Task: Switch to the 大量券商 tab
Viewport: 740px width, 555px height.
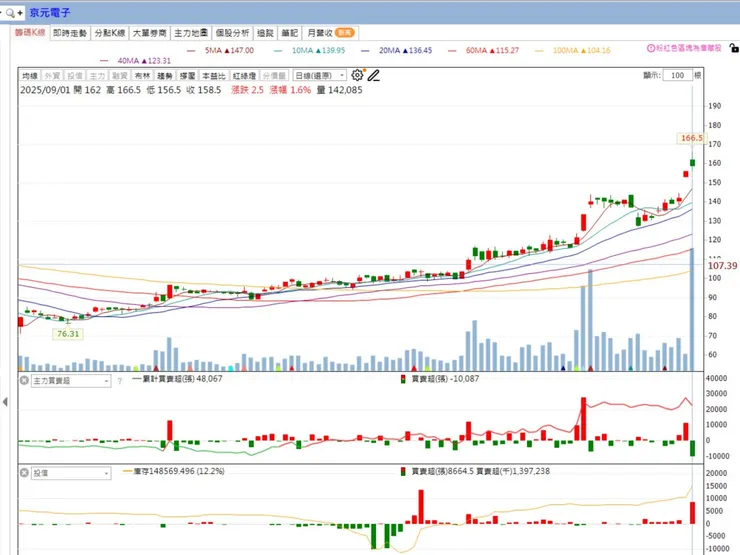Action: tap(150, 33)
